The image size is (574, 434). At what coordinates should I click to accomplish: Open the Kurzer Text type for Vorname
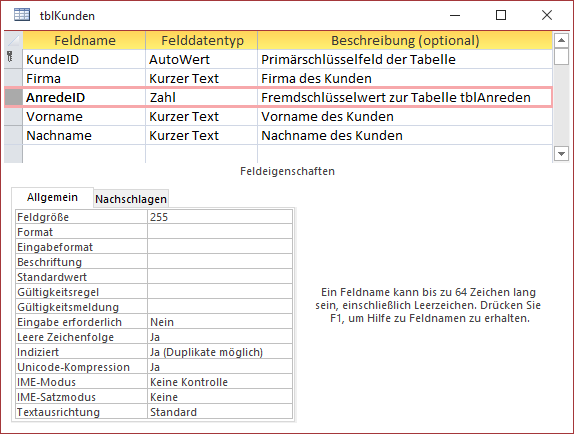(x=202, y=116)
